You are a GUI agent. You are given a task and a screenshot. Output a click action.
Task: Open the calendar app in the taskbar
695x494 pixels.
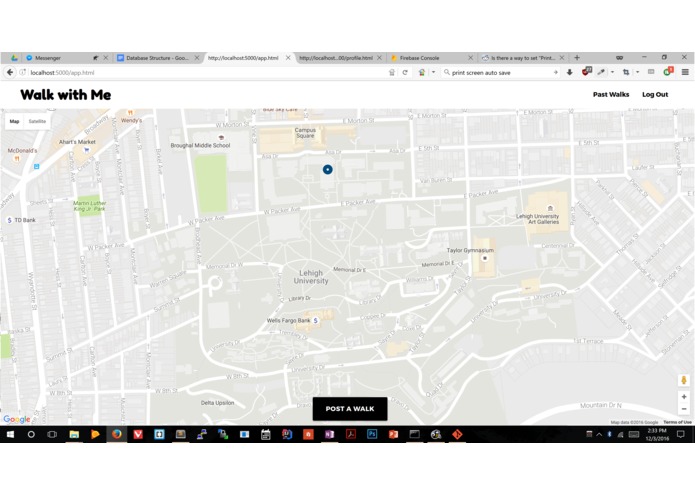click(266, 434)
